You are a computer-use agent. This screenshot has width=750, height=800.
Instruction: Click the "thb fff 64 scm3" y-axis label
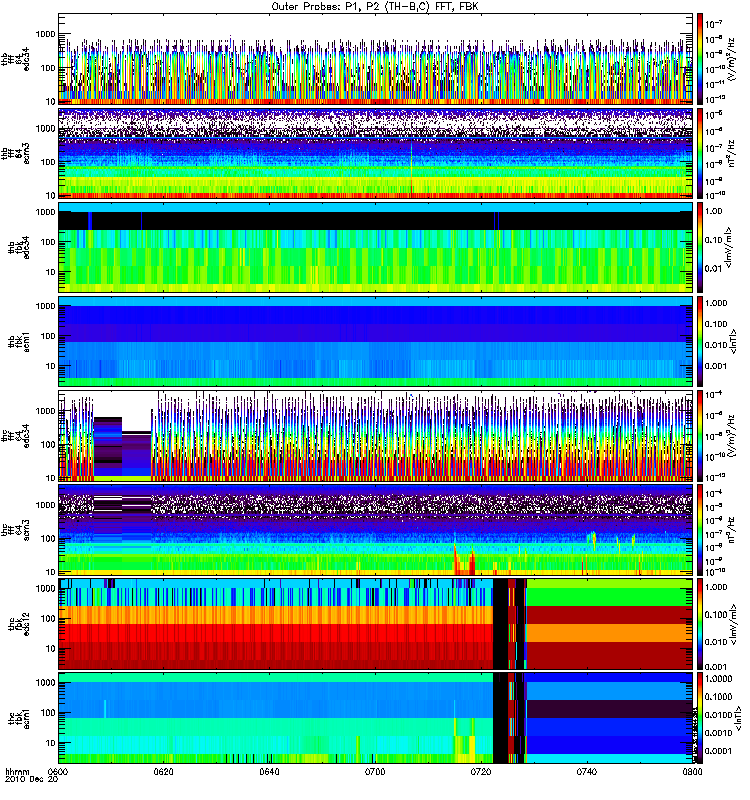pyautogui.click(x=15, y=154)
